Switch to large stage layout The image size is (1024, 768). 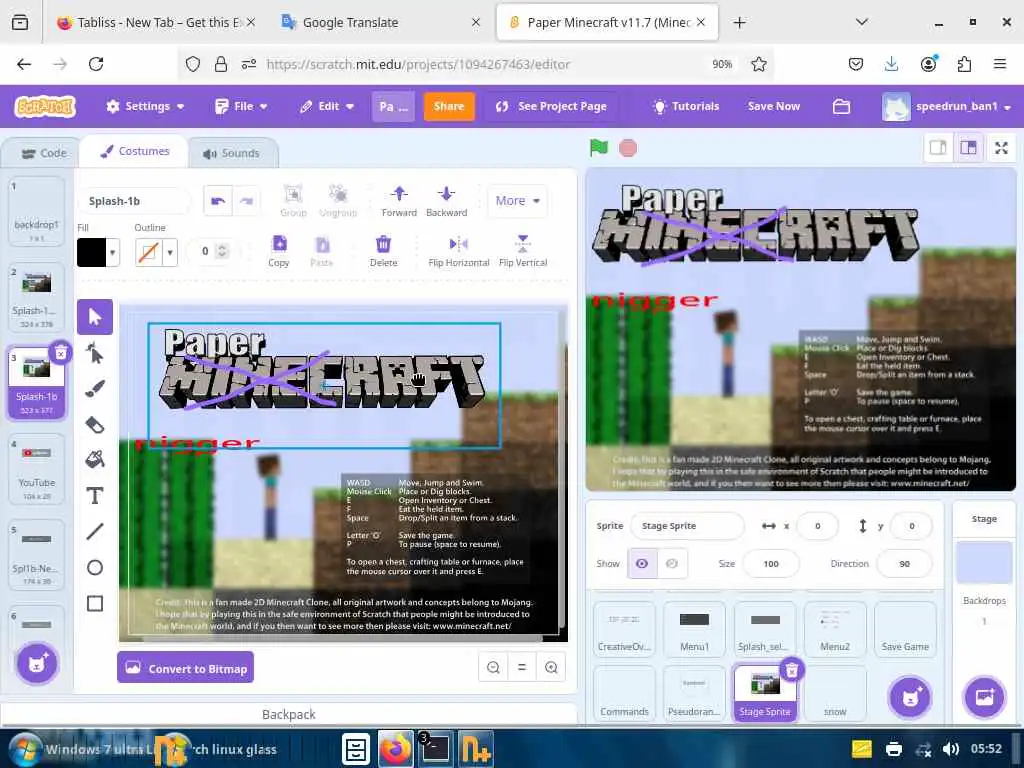pos(968,148)
